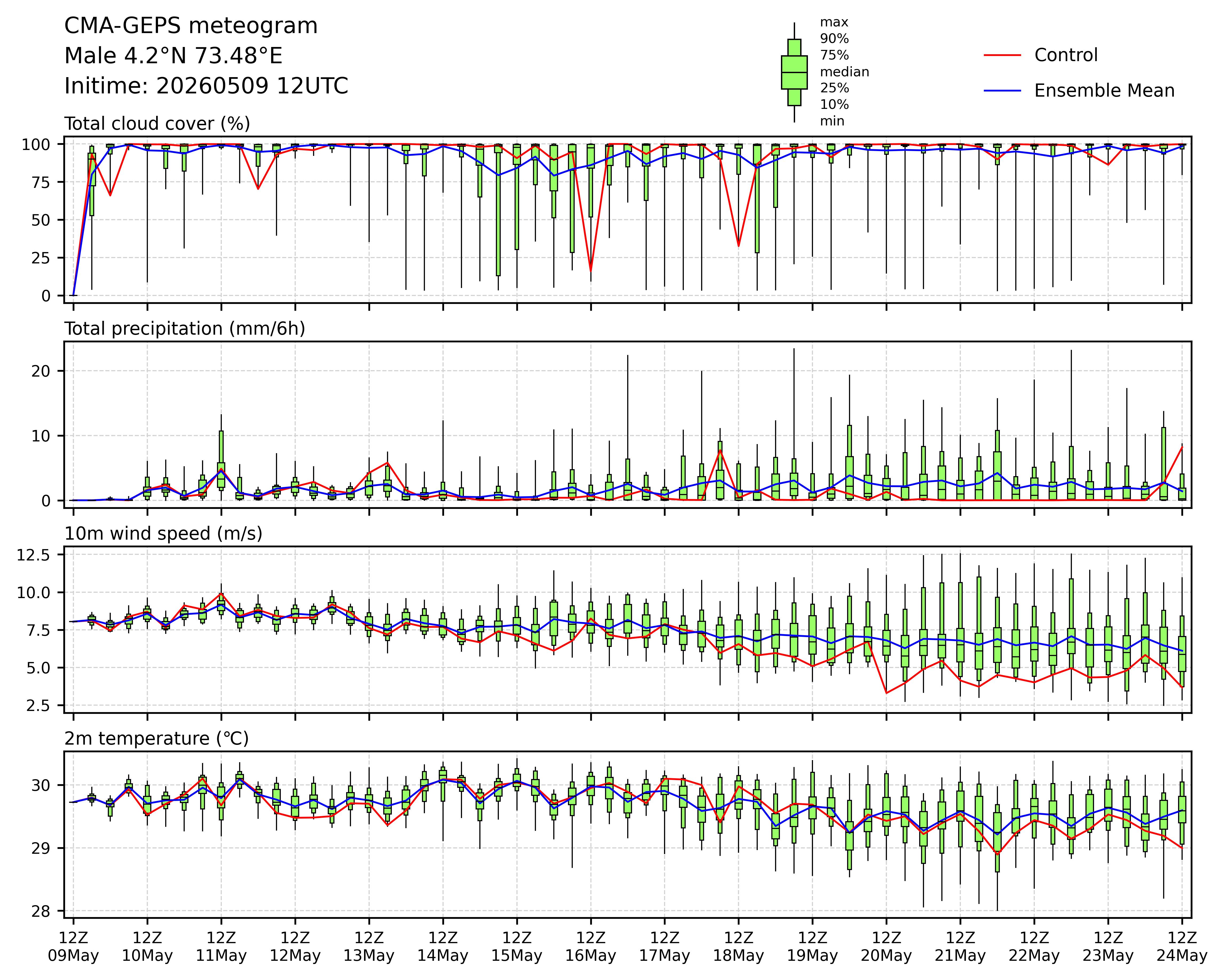Click the max label in box legend
Screen dimensions: 1224x980
[834, 23]
